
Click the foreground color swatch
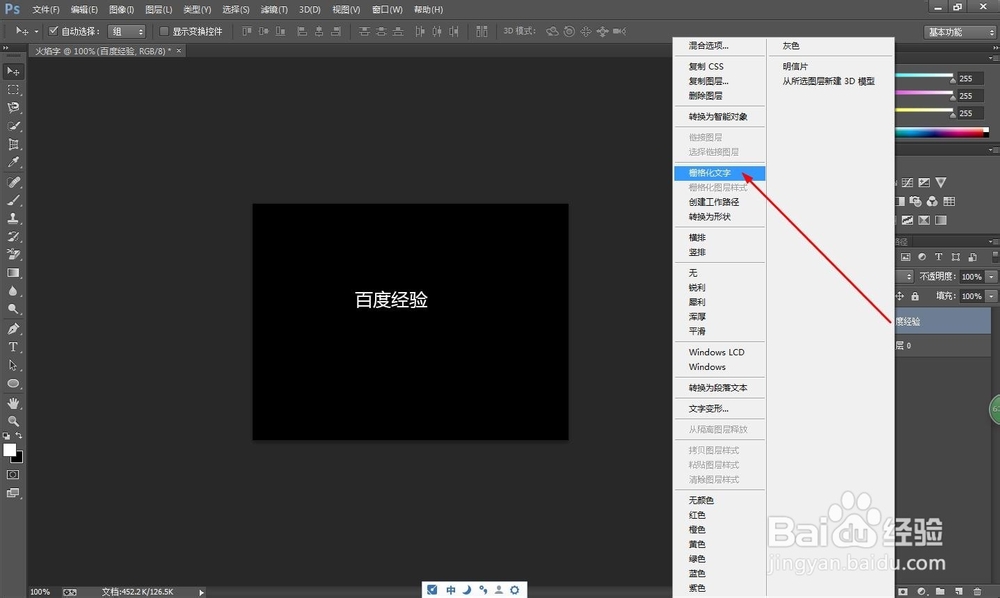coord(9,450)
